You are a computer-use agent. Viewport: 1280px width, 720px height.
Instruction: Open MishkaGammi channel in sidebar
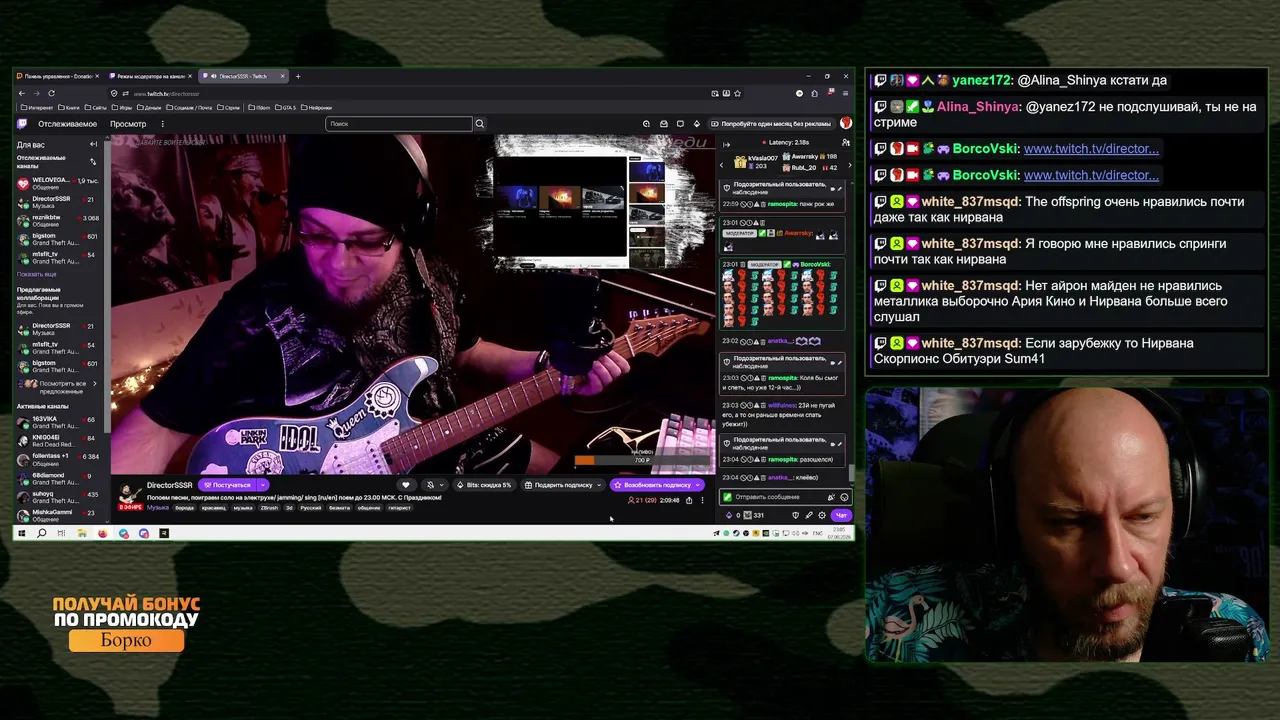point(58,515)
